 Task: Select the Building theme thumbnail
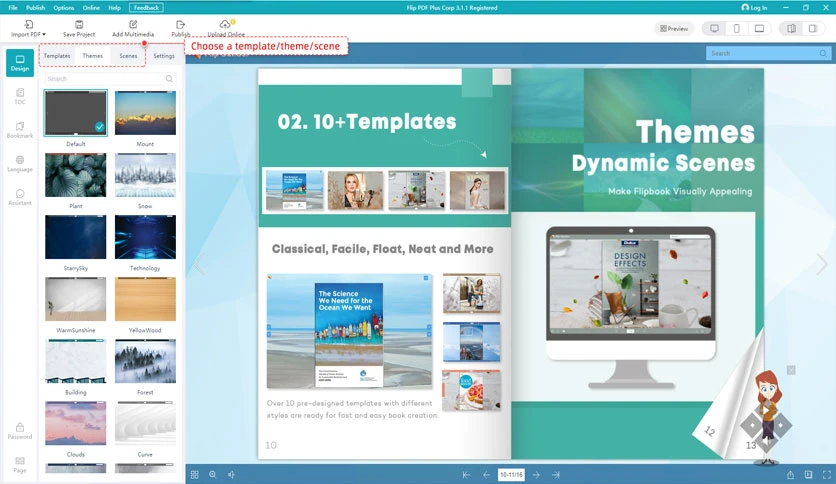click(76, 361)
